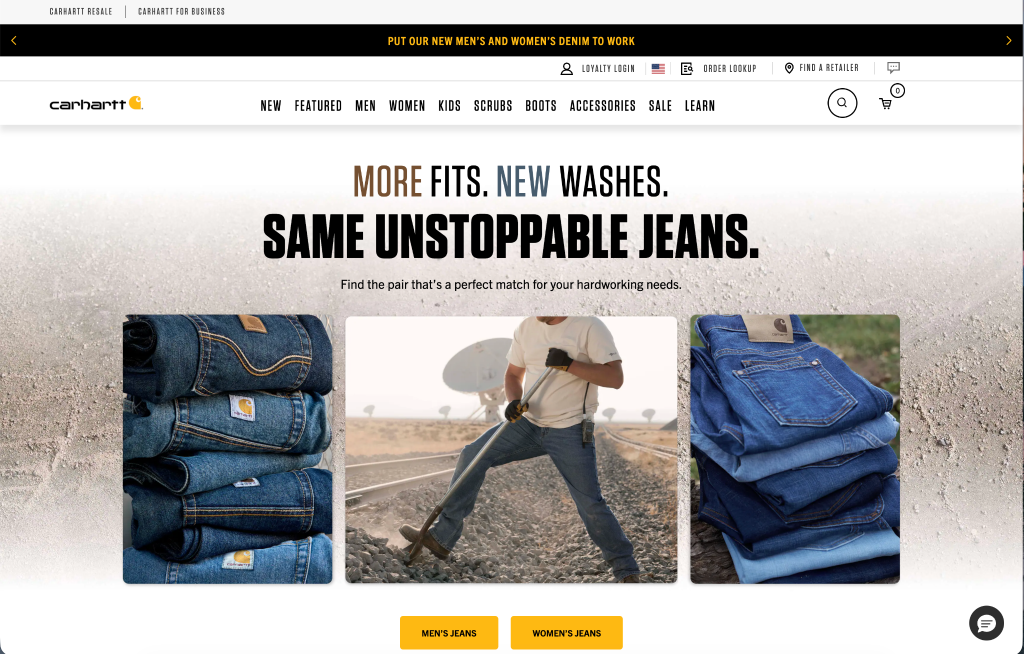Show the previous promo banner message

pos(14,41)
